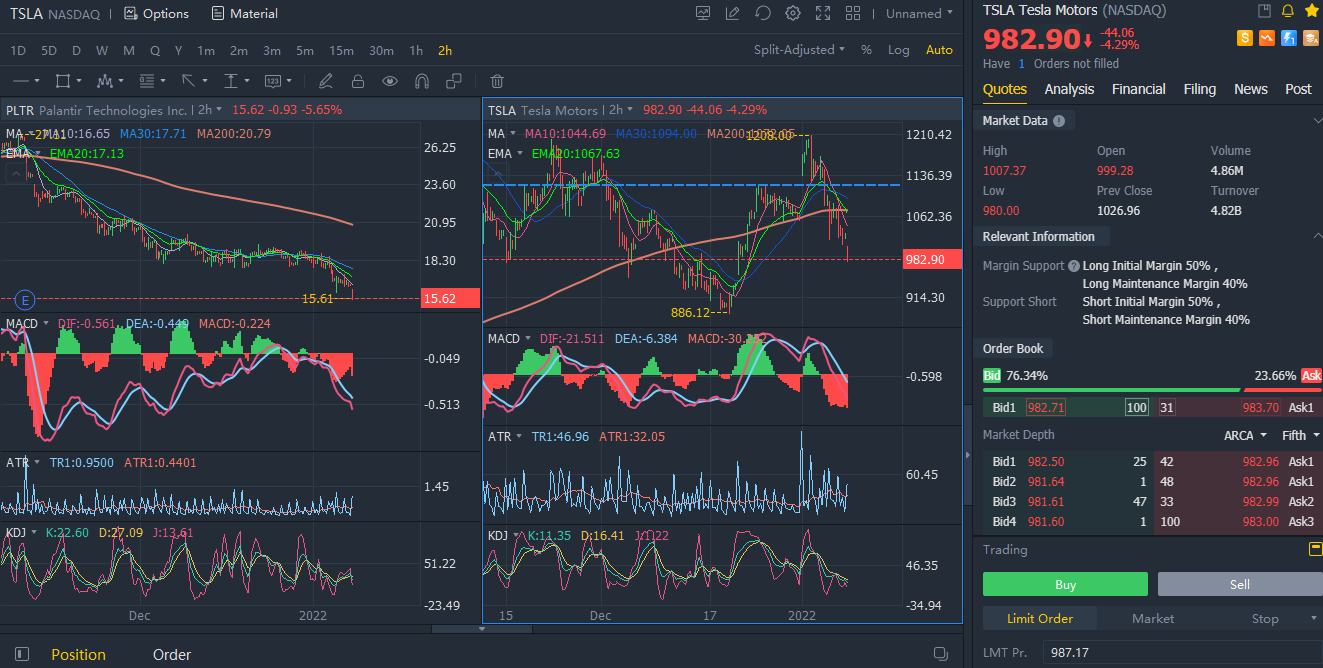
Task: Delete drawings with the trash icon
Action: coord(497,81)
